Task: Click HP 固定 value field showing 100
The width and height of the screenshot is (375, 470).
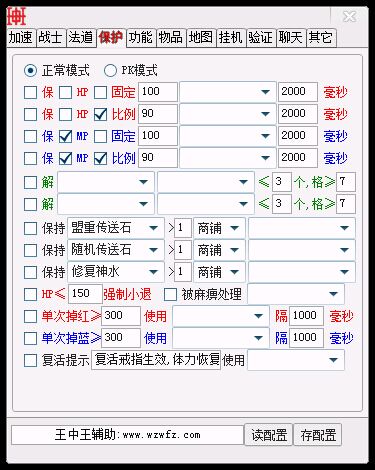Action: pyautogui.click(x=158, y=92)
